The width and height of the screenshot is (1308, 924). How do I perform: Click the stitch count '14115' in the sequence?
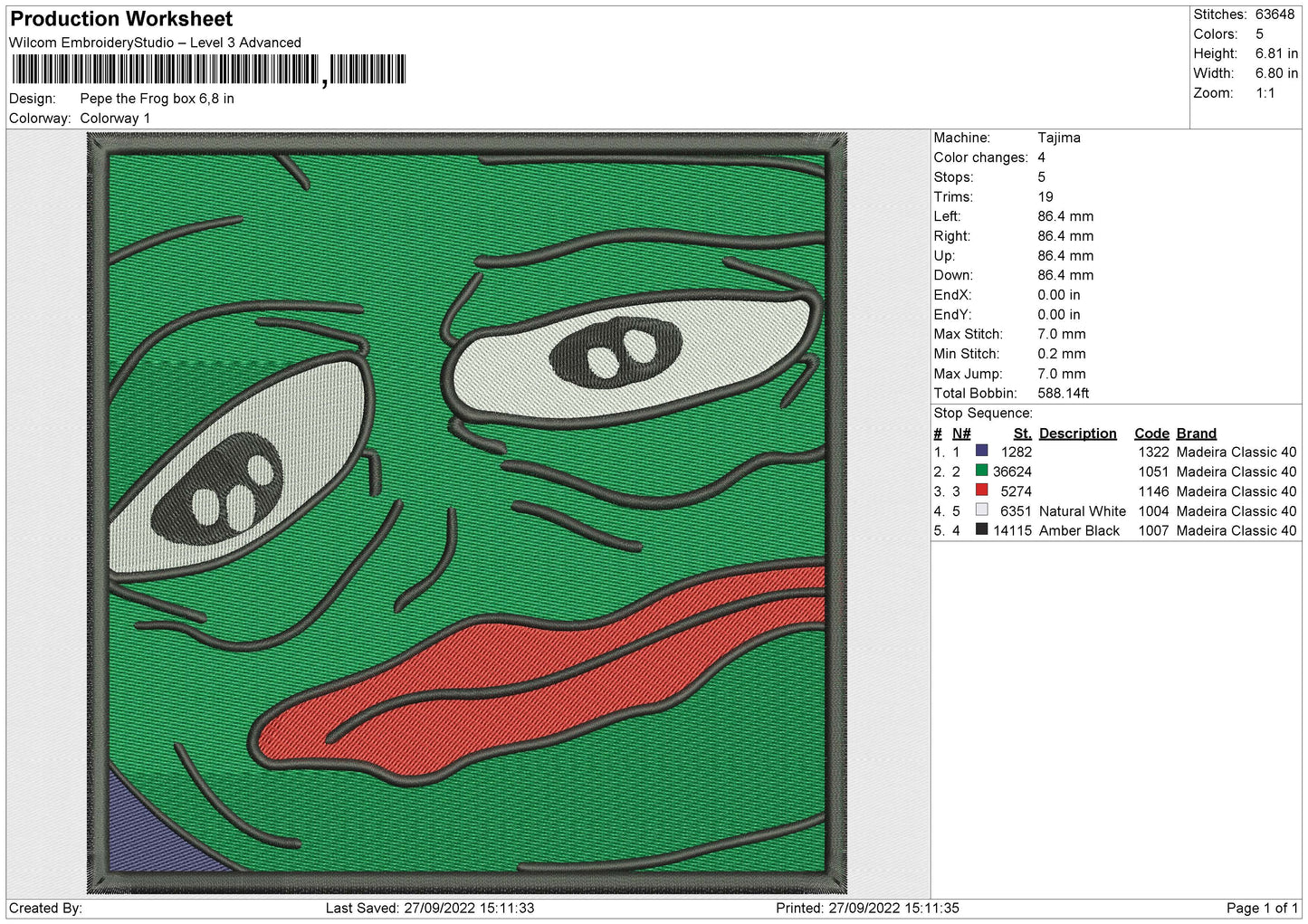pyautogui.click(x=1012, y=530)
